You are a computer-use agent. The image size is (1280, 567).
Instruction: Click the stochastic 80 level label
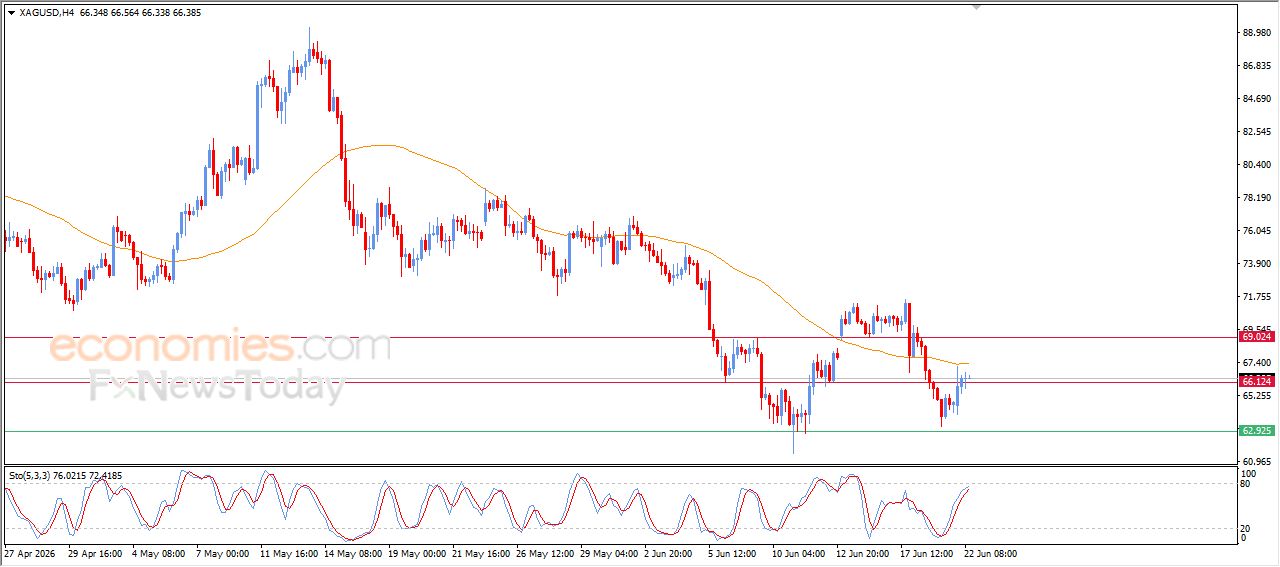click(1246, 484)
